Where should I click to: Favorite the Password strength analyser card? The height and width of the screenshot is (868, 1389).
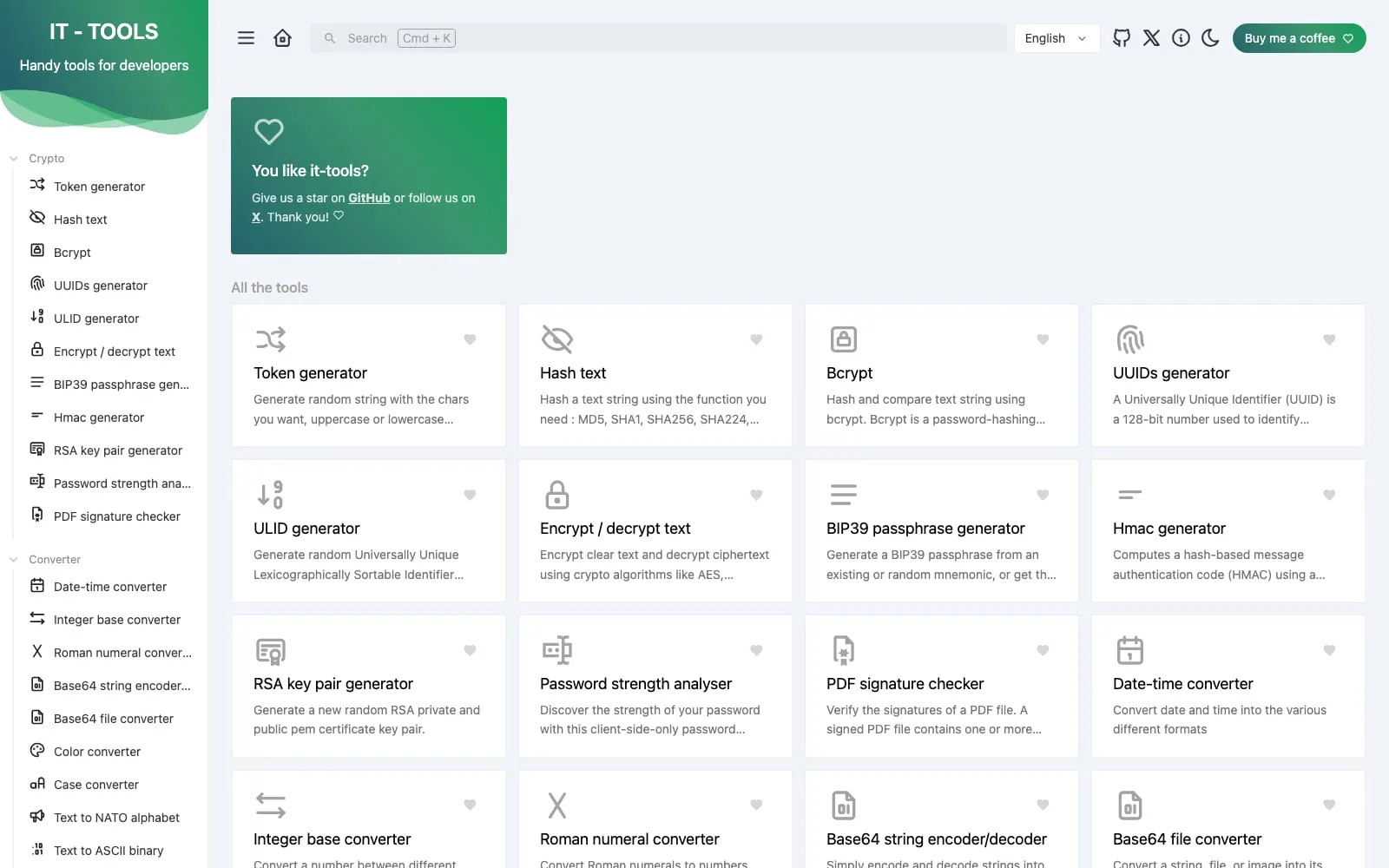tap(756, 650)
